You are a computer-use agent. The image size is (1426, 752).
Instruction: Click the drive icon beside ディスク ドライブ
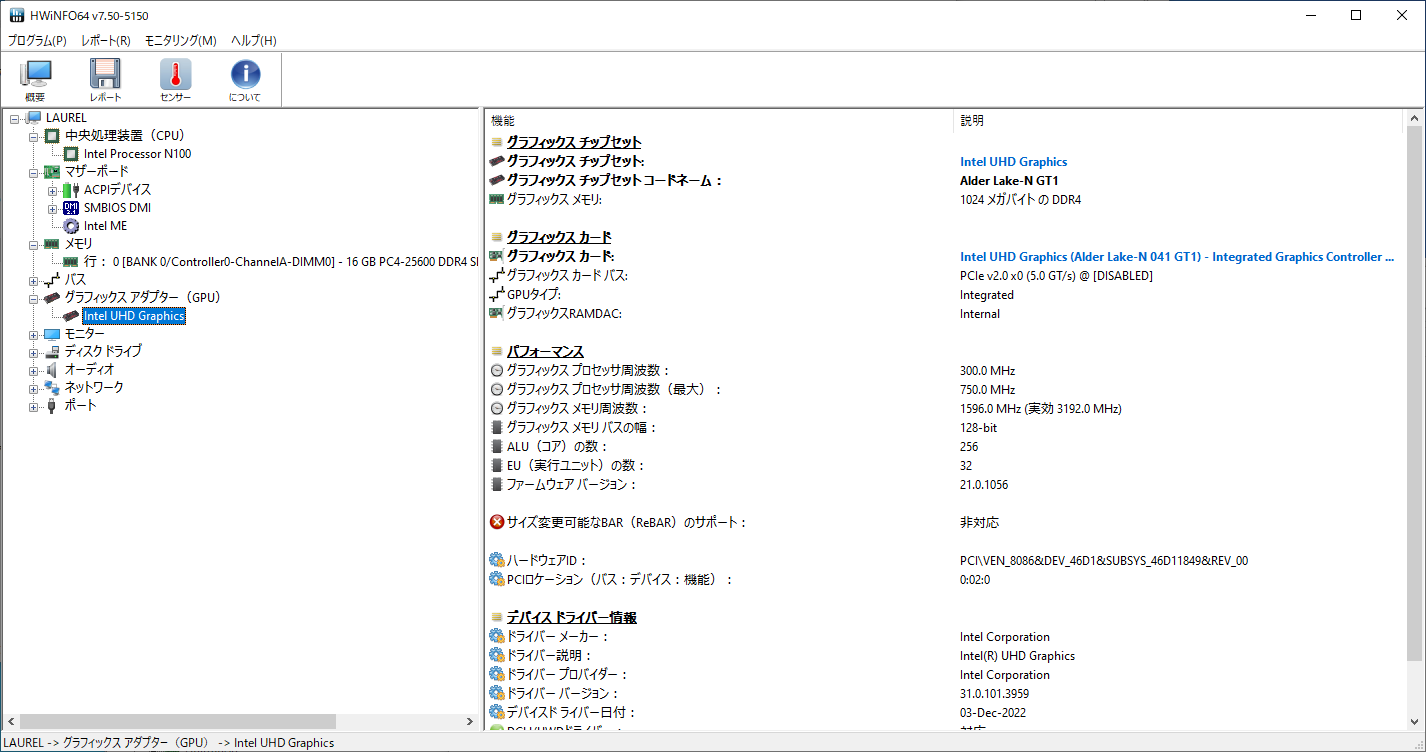pyautogui.click(x=53, y=352)
